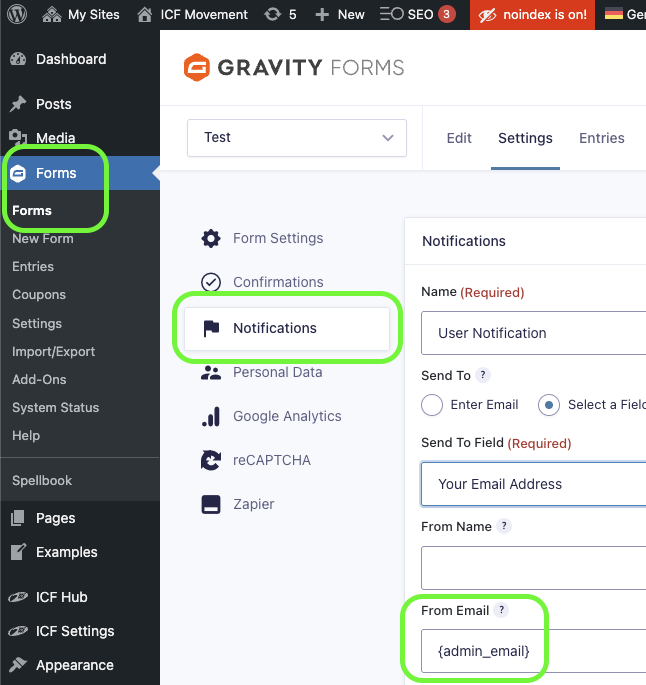The width and height of the screenshot is (646, 685).
Task: Open Import/Export submenu item
Action: point(53,351)
